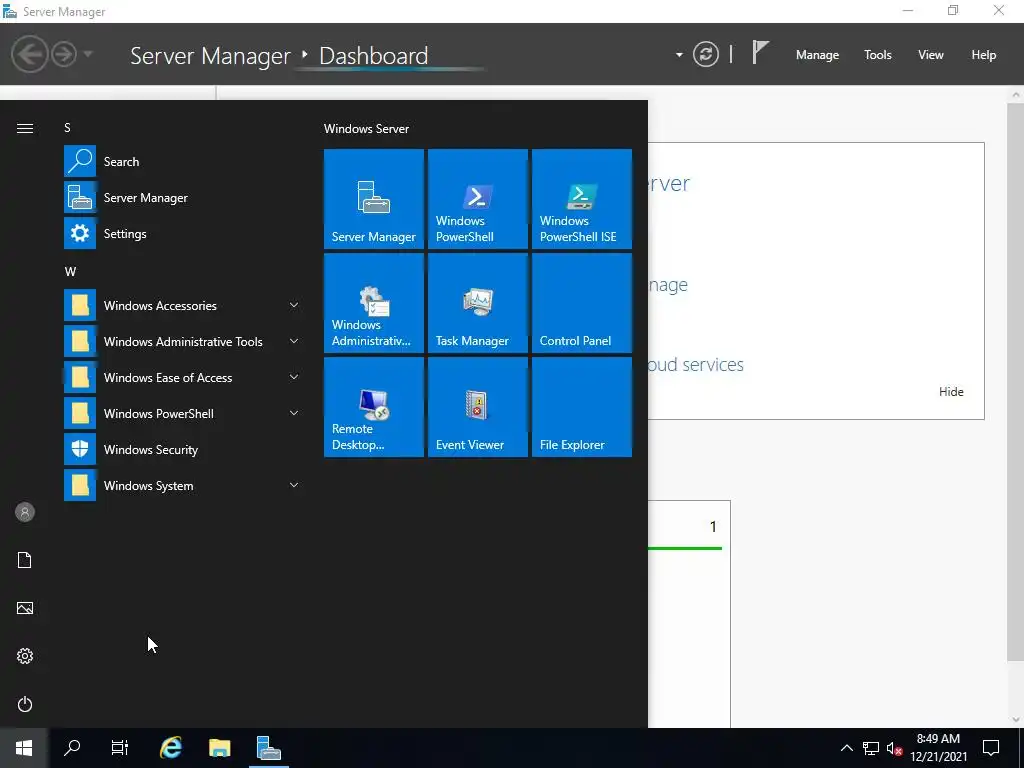Open Search from the Start app list
Image resolution: width=1024 pixels, height=768 pixels.
pyautogui.click(x=183, y=161)
